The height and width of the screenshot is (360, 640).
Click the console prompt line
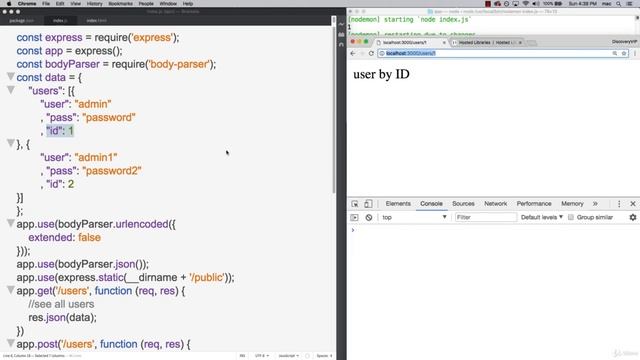(493, 230)
